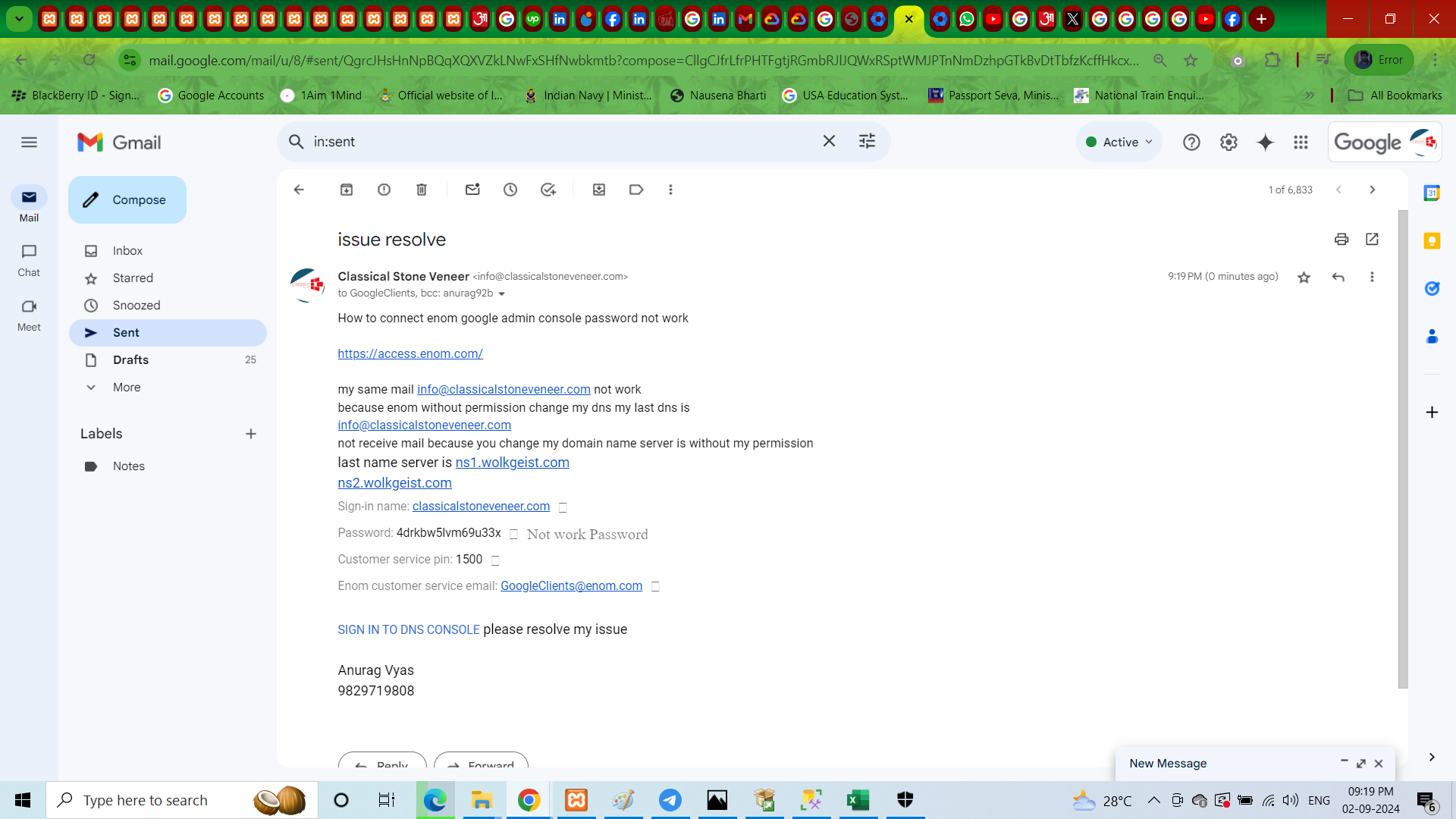The image size is (1456, 819).
Task: Delete the email with trash icon
Action: (422, 190)
